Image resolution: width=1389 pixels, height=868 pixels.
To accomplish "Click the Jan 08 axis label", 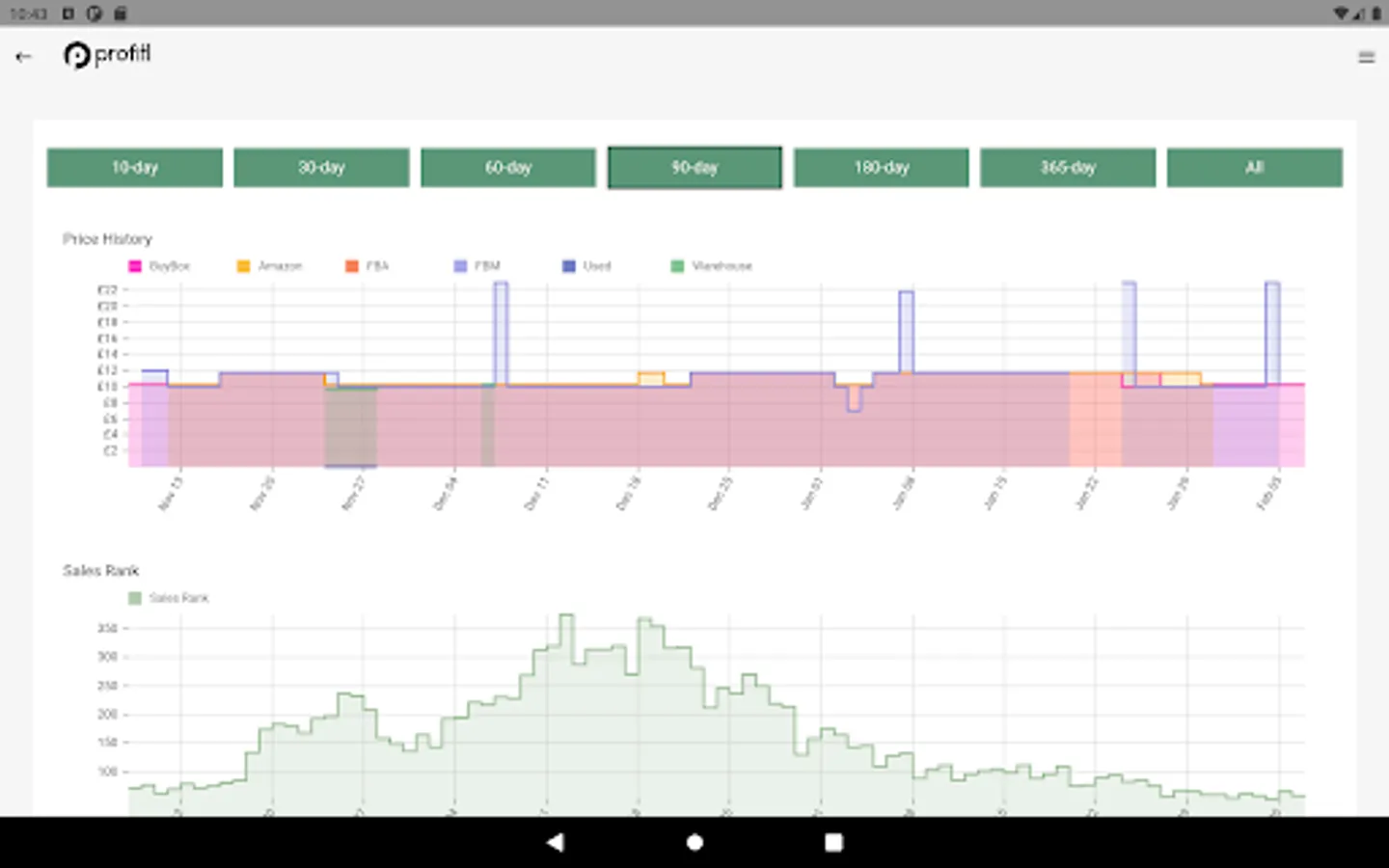I will 903,493.
